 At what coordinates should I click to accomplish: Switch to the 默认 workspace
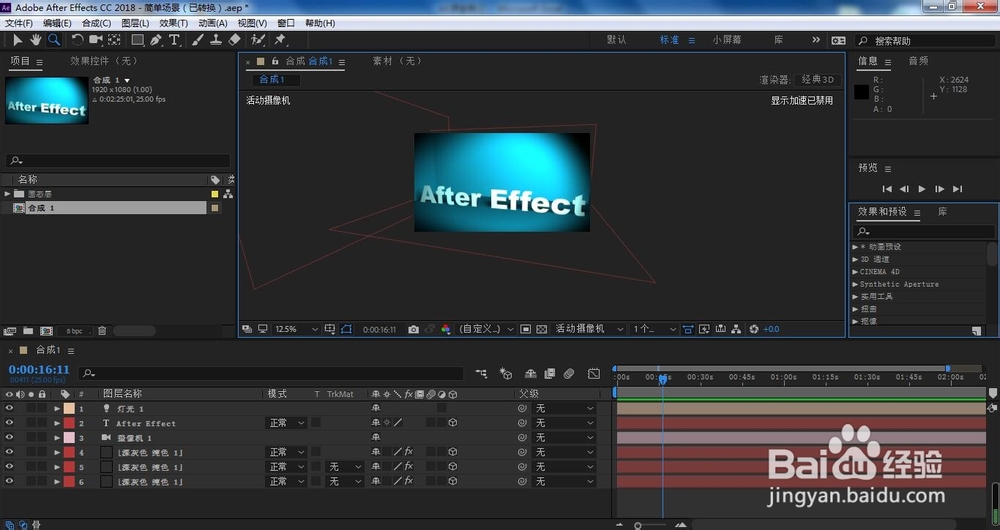click(x=616, y=40)
